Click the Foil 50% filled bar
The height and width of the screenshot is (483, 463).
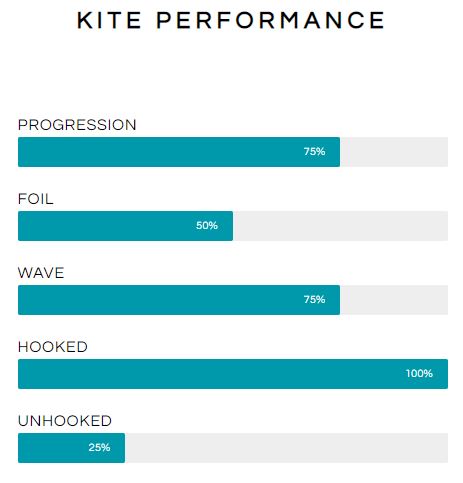pyautogui.click(x=125, y=226)
